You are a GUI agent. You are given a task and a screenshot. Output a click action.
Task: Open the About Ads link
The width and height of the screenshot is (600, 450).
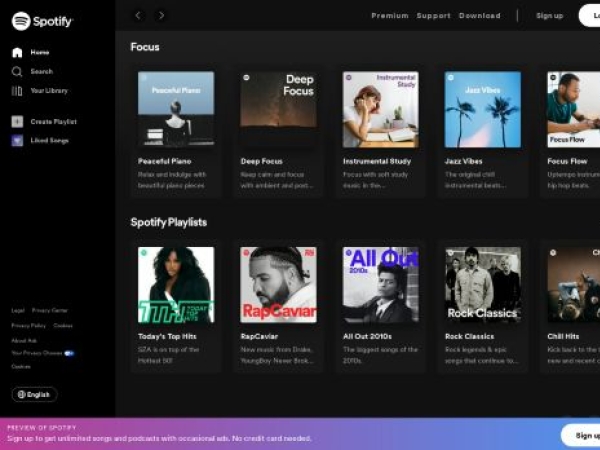tap(24, 341)
